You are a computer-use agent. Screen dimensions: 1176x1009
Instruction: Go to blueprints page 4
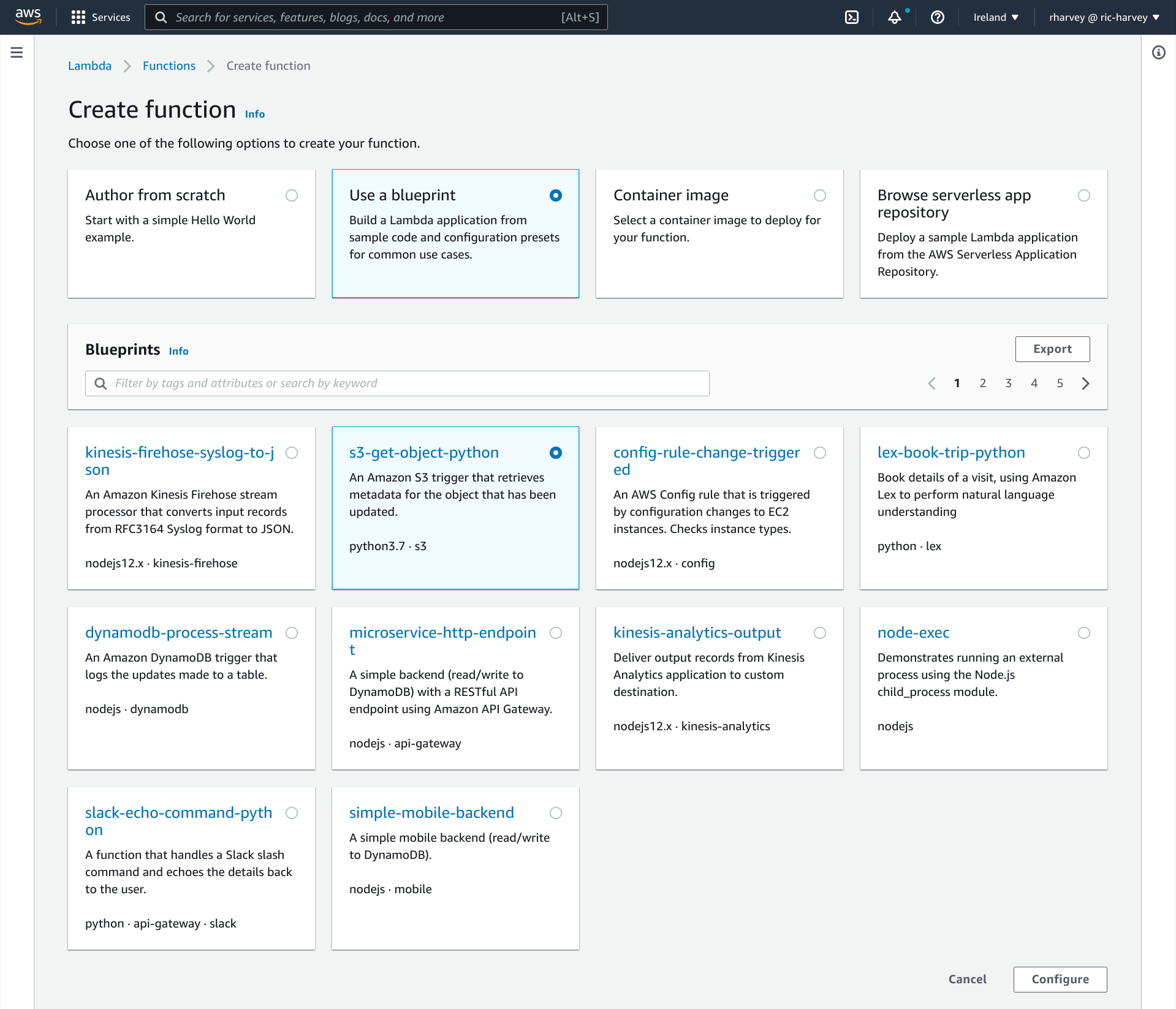(1034, 384)
